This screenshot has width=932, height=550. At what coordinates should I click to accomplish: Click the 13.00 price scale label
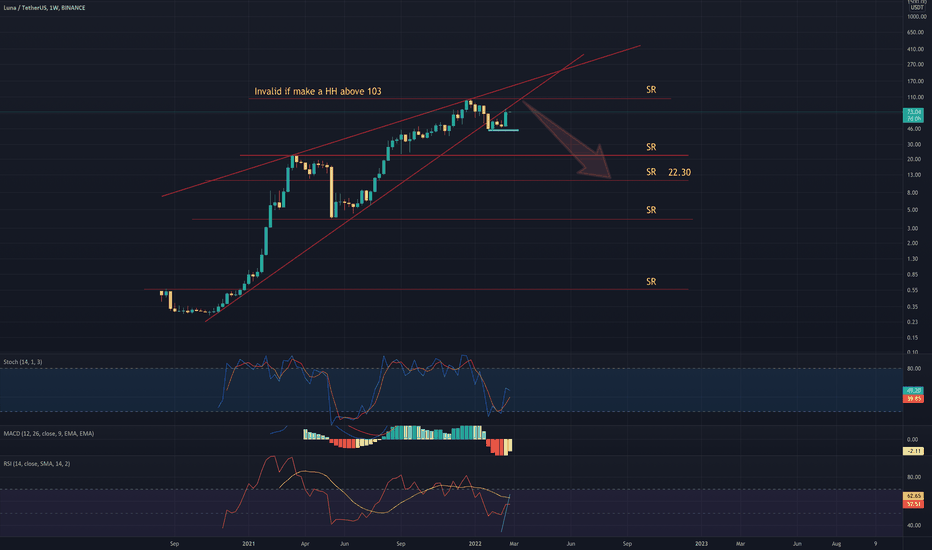click(x=915, y=175)
